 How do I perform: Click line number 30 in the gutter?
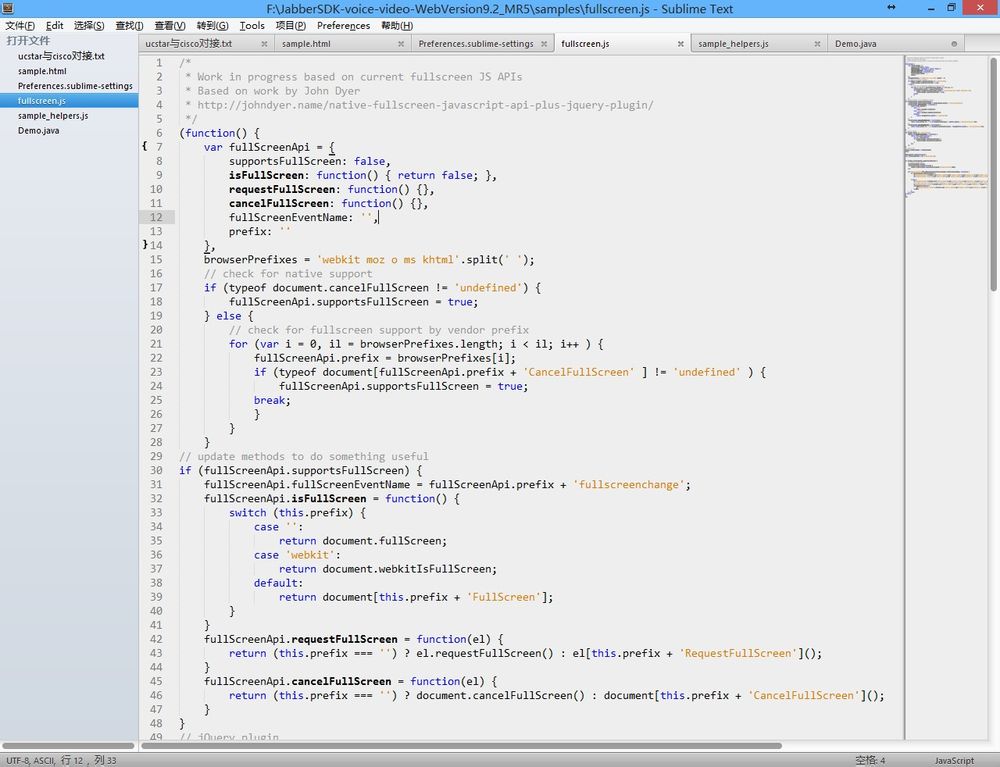click(x=156, y=471)
